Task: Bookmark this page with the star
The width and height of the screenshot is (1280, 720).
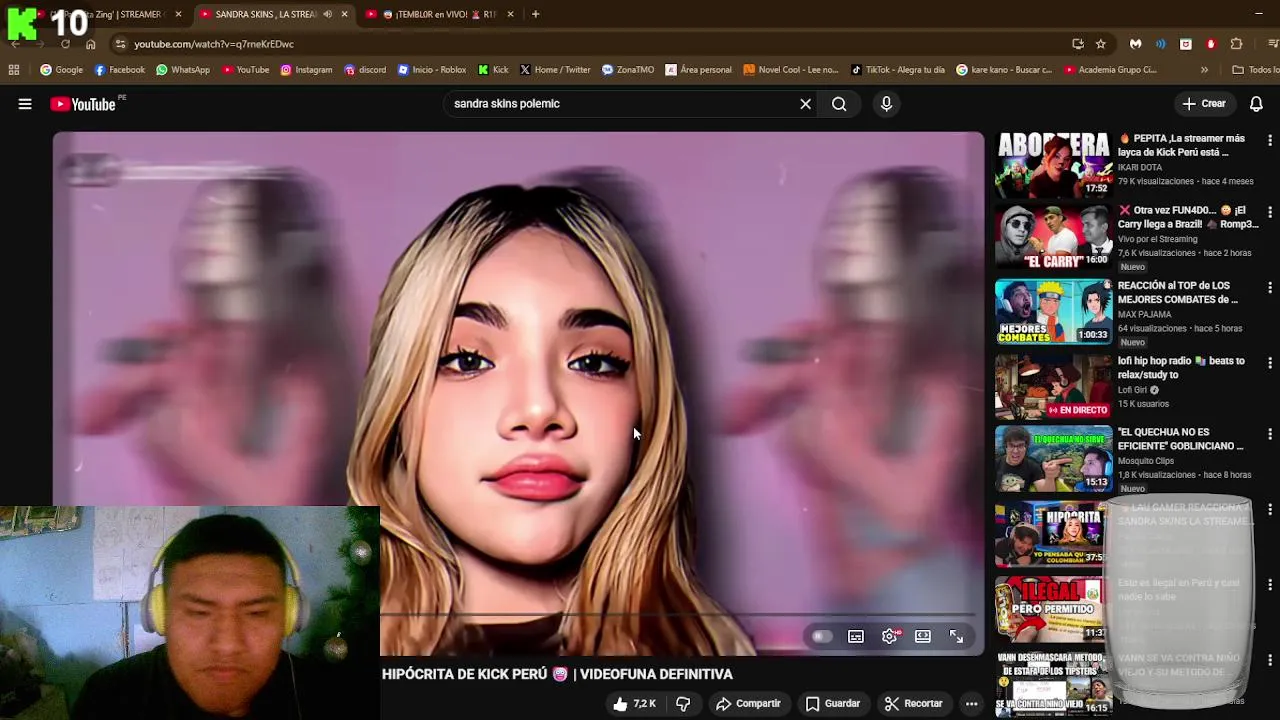Action: 1101,44
